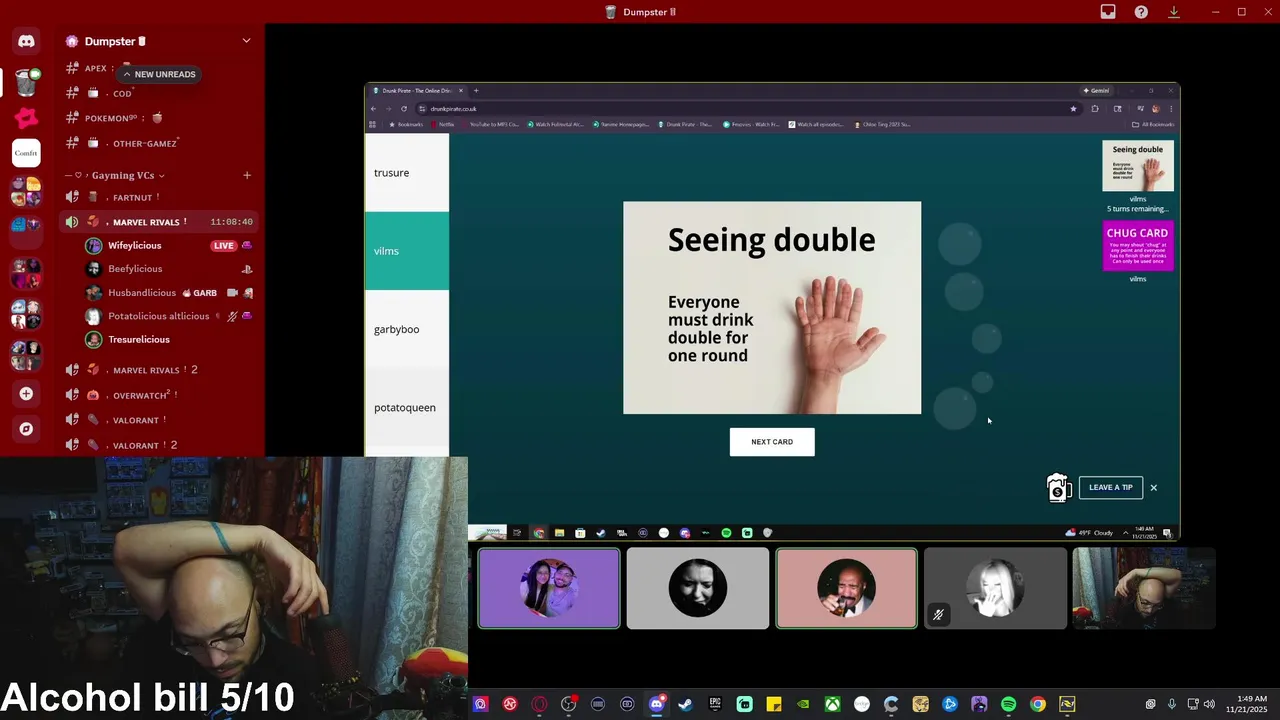Select the active MARVEL RIVALS voice channel

(x=160, y=222)
